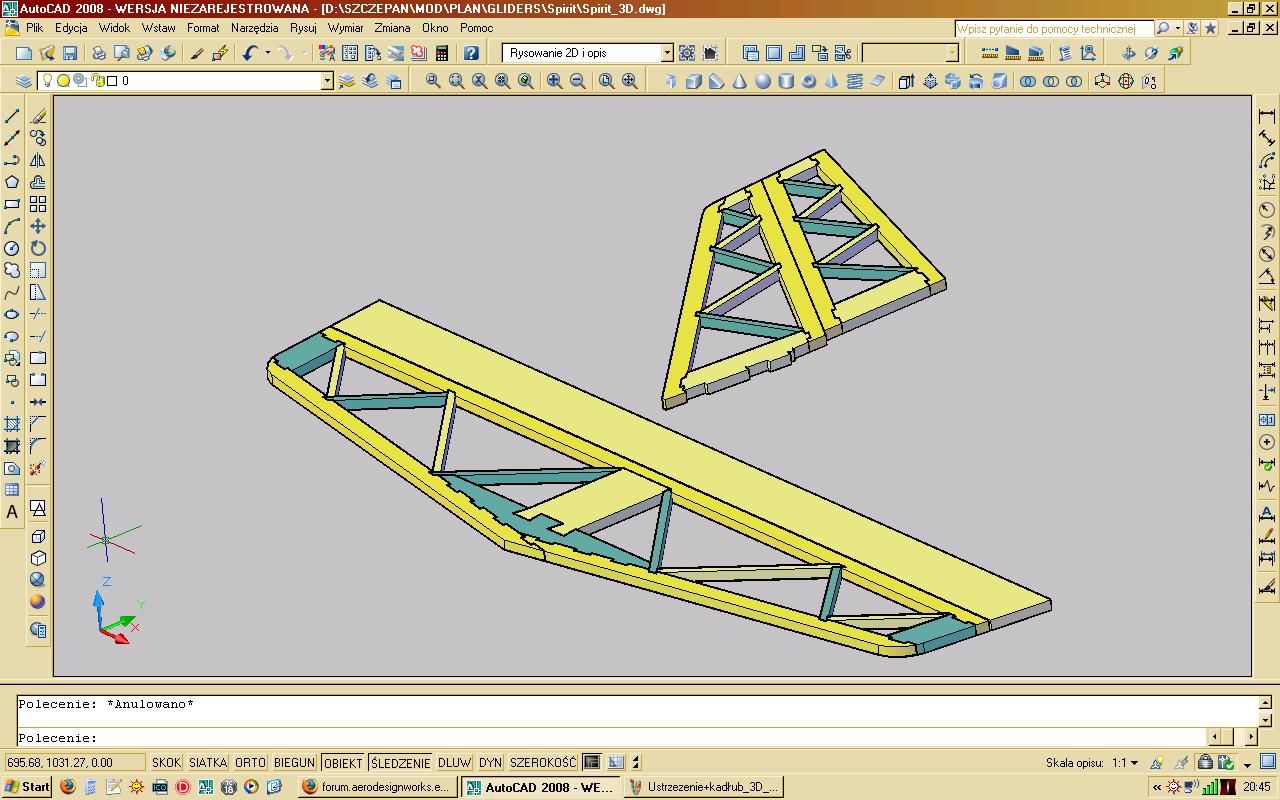The height and width of the screenshot is (800, 1280).
Task: Click the Save drawing icon
Action: (70, 53)
